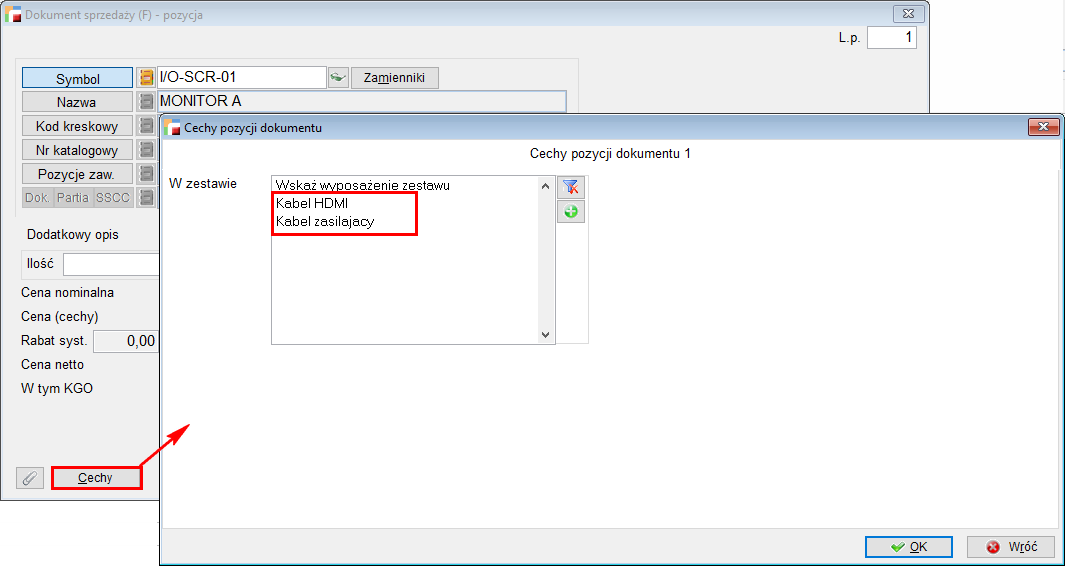The image size is (1065, 566).
Task: Click the Wróć back button
Action: pyautogui.click(x=1011, y=547)
